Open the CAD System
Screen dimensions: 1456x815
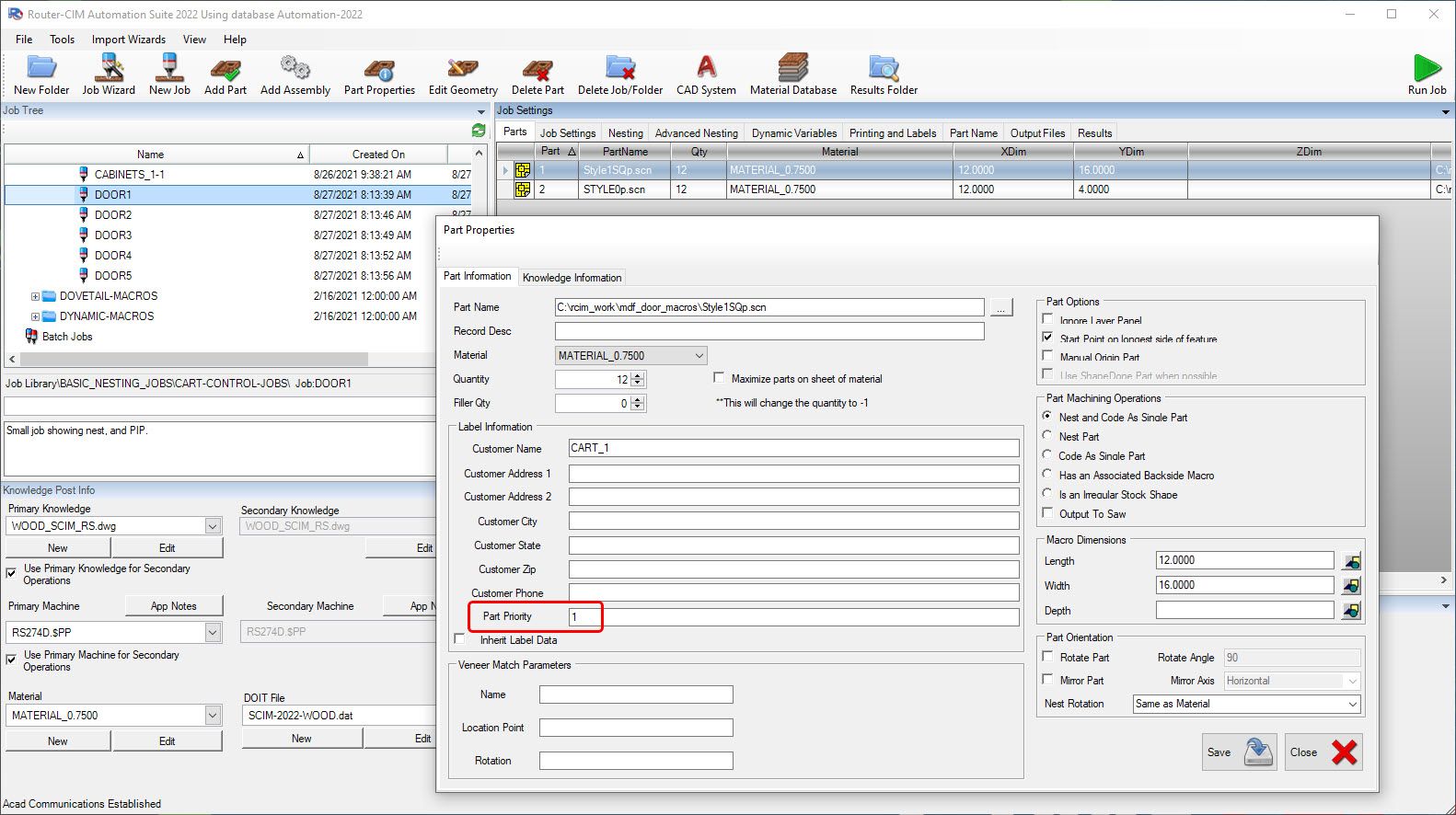[706, 74]
